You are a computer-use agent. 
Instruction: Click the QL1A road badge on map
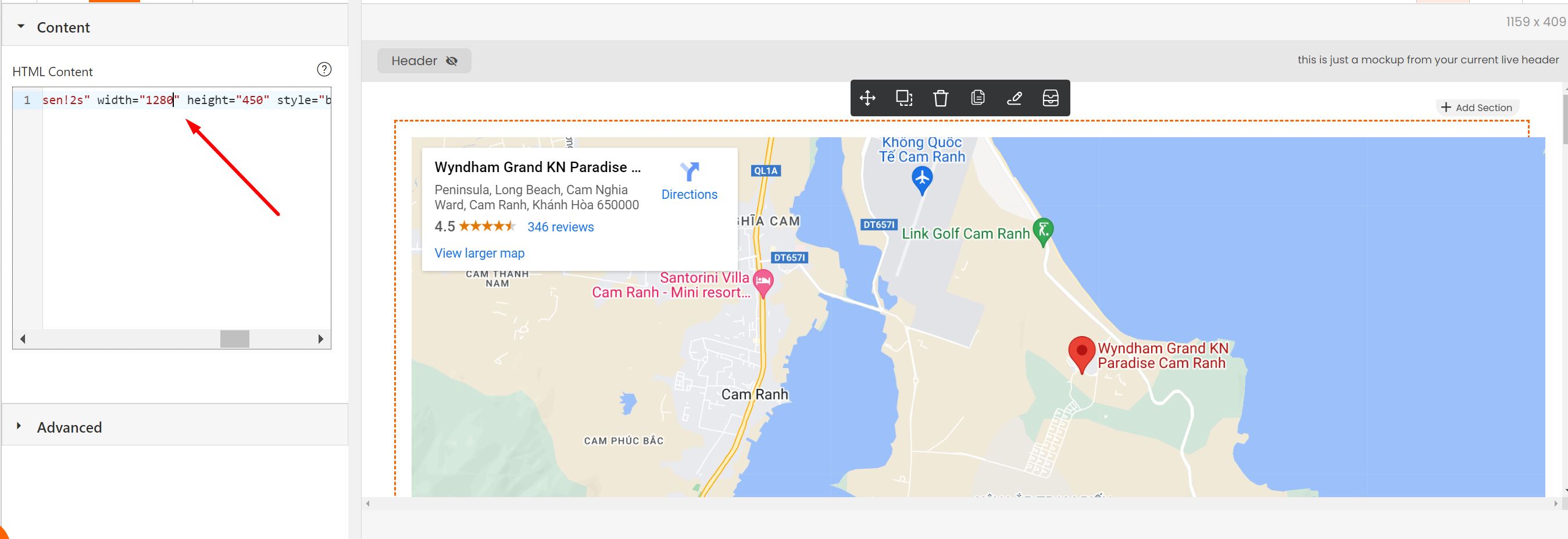click(x=766, y=170)
